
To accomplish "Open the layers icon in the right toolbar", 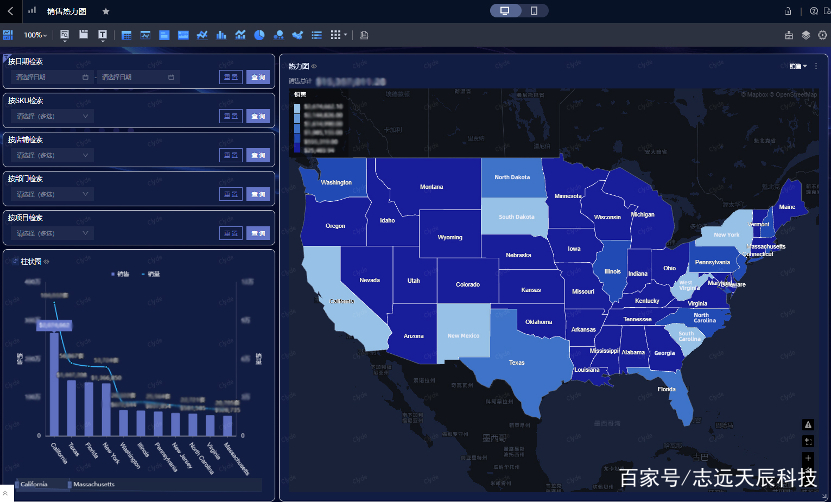I will pos(805,35).
